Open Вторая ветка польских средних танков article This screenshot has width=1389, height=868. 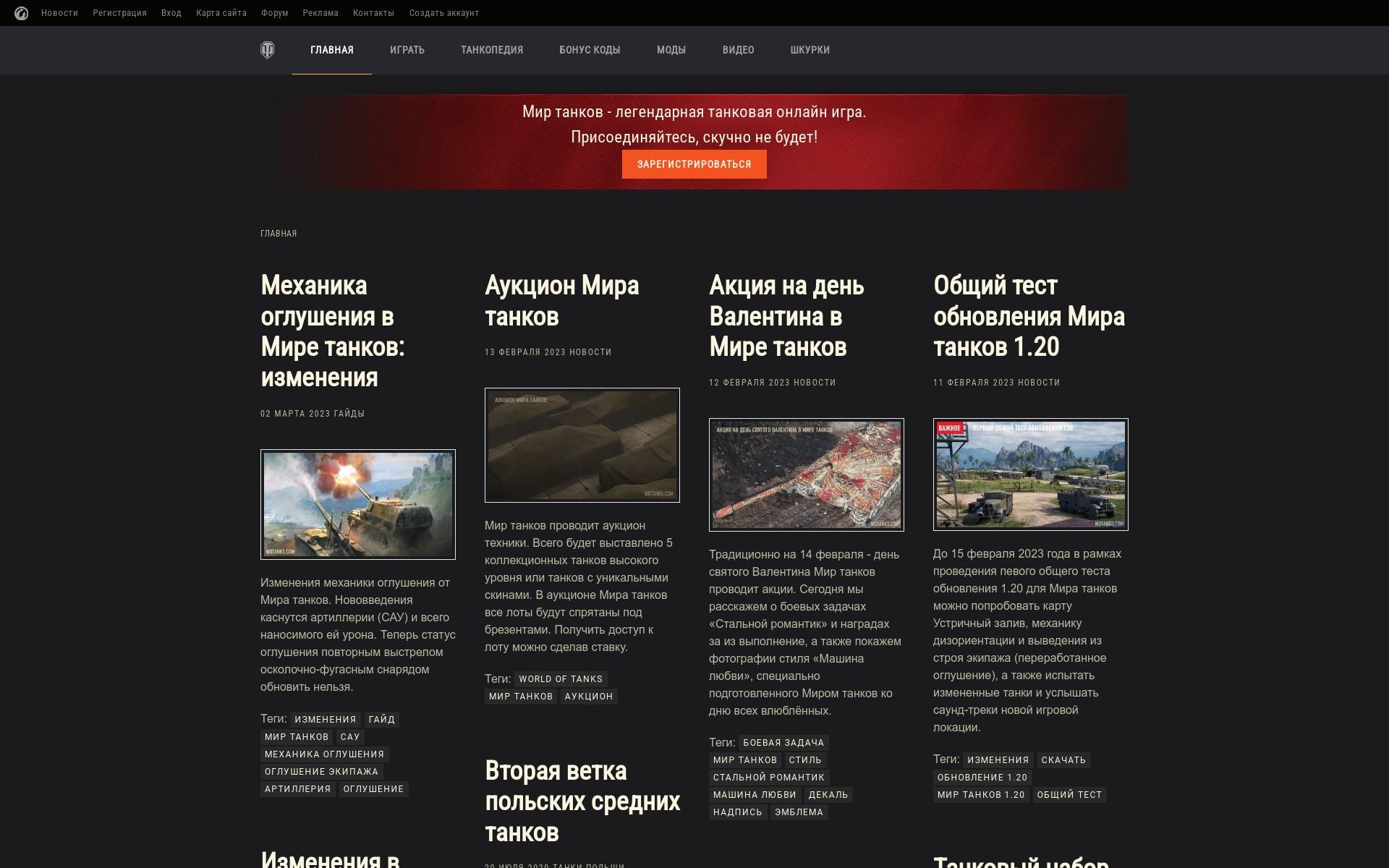click(582, 801)
